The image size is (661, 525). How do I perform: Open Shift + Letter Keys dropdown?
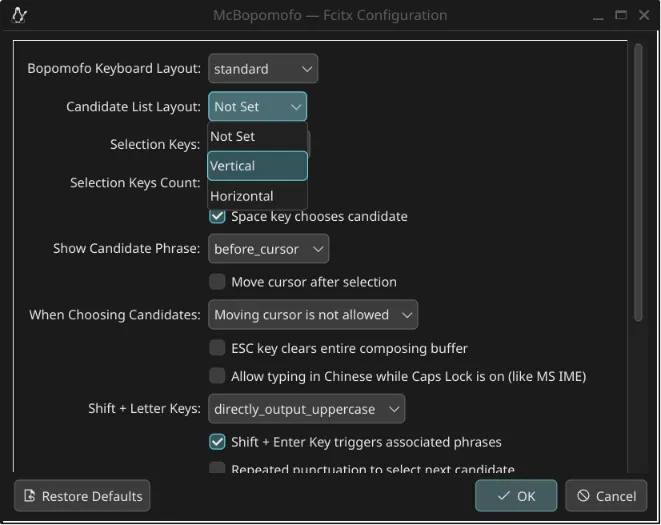(306, 409)
